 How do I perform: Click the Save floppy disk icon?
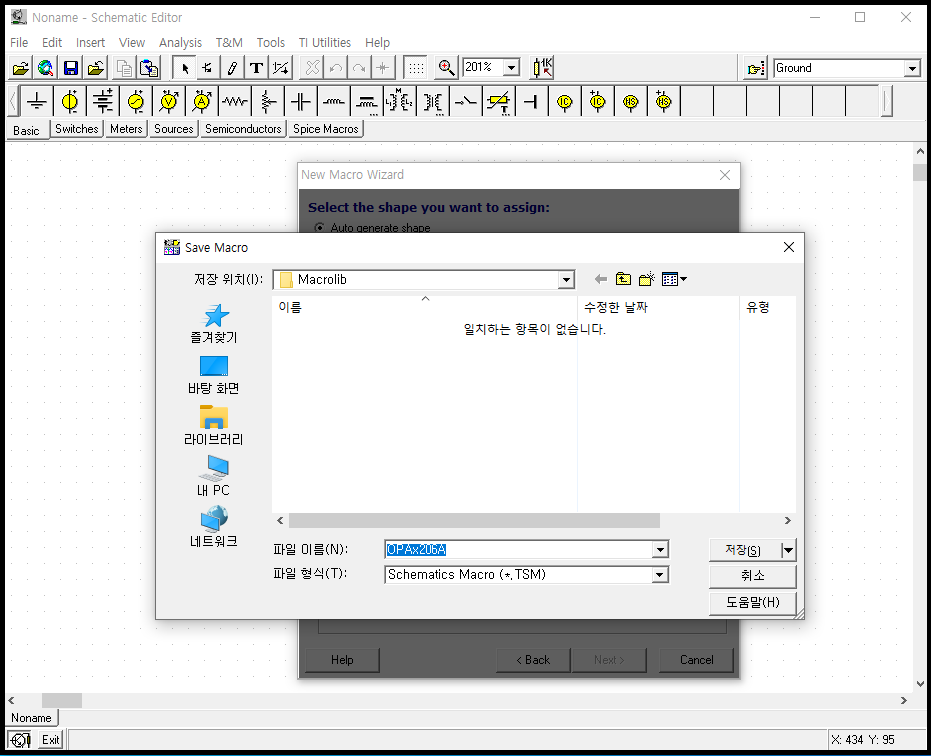[x=71, y=68]
